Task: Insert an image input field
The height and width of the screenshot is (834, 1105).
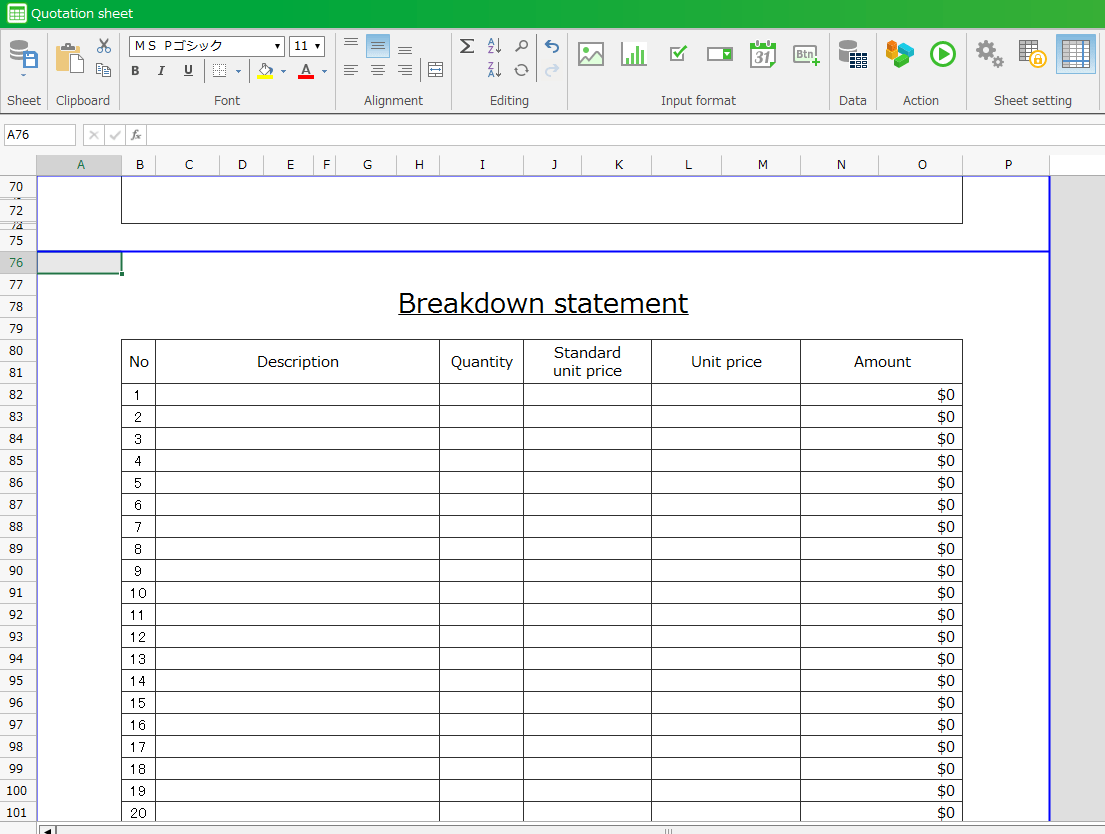Action: [x=591, y=55]
